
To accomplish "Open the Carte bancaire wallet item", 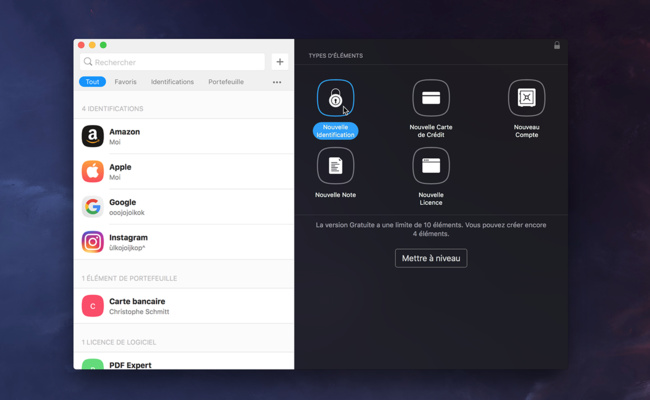I will pos(184,306).
